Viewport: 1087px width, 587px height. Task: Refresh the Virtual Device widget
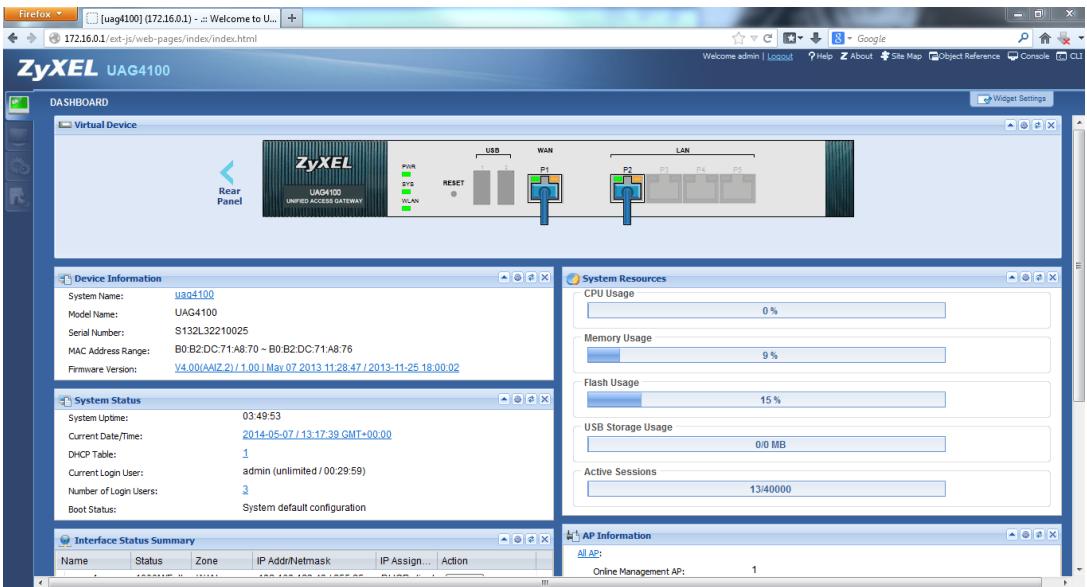click(1038, 125)
